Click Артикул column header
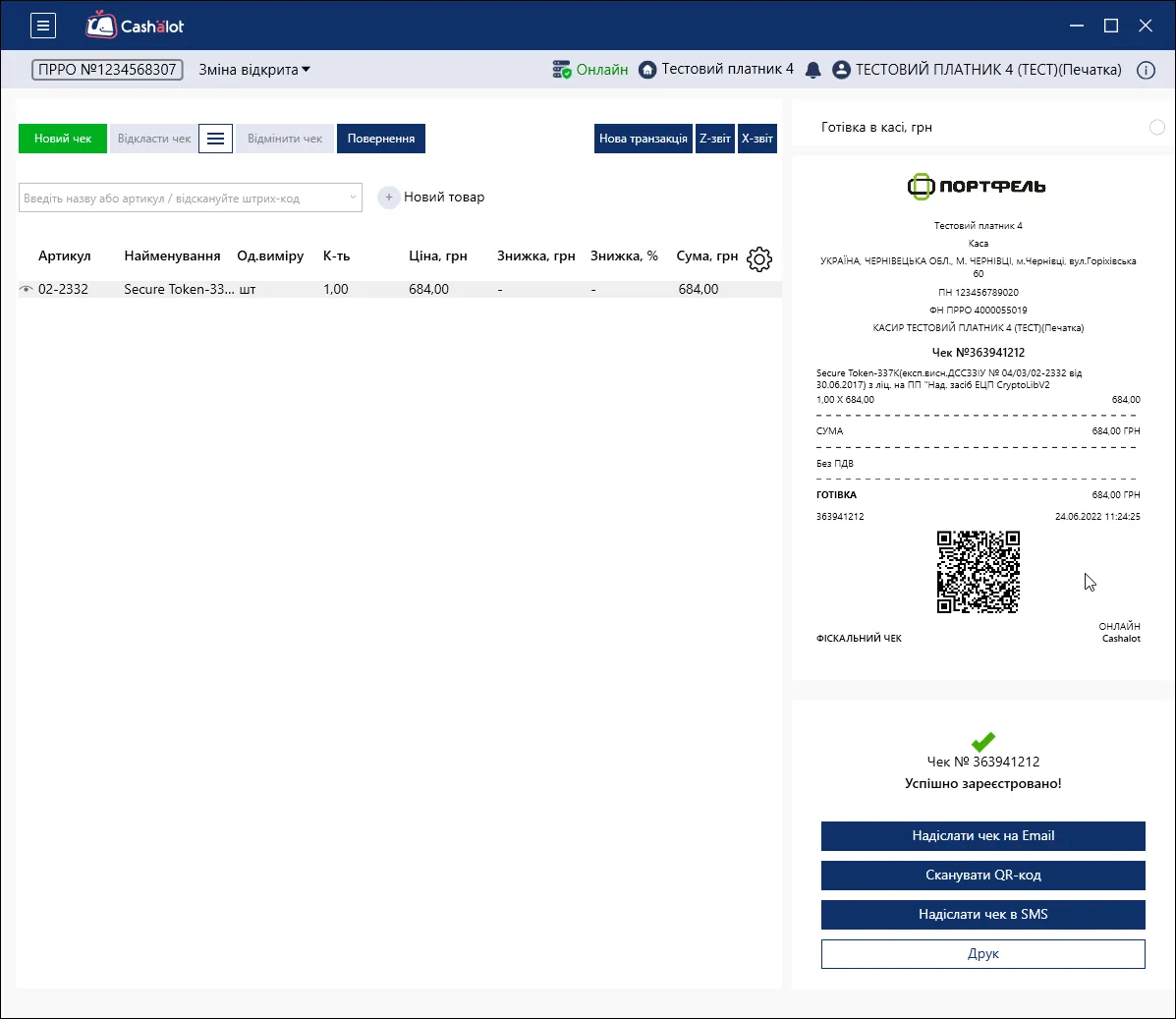1176x1019 pixels. [x=65, y=255]
